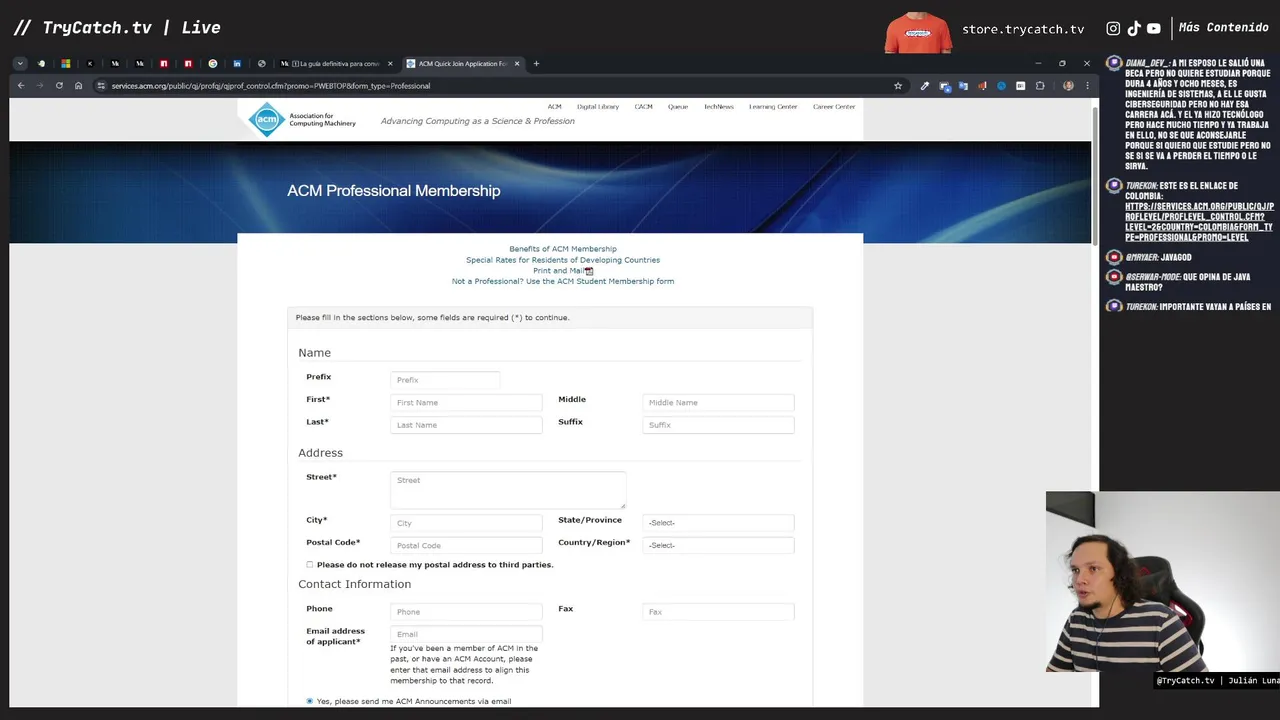The image size is (1280, 720).
Task: Go back with the browser back arrow
Action: [x=21, y=86]
